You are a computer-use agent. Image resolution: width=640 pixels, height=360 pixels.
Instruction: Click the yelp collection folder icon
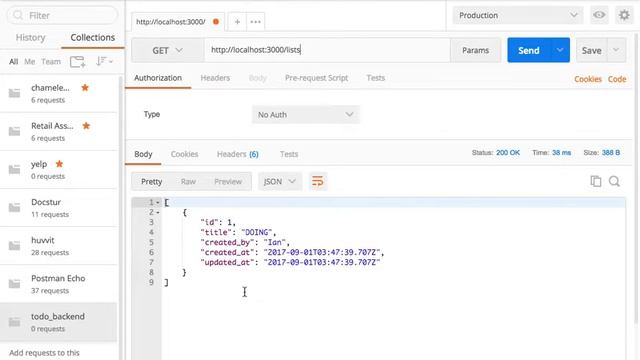15,169
